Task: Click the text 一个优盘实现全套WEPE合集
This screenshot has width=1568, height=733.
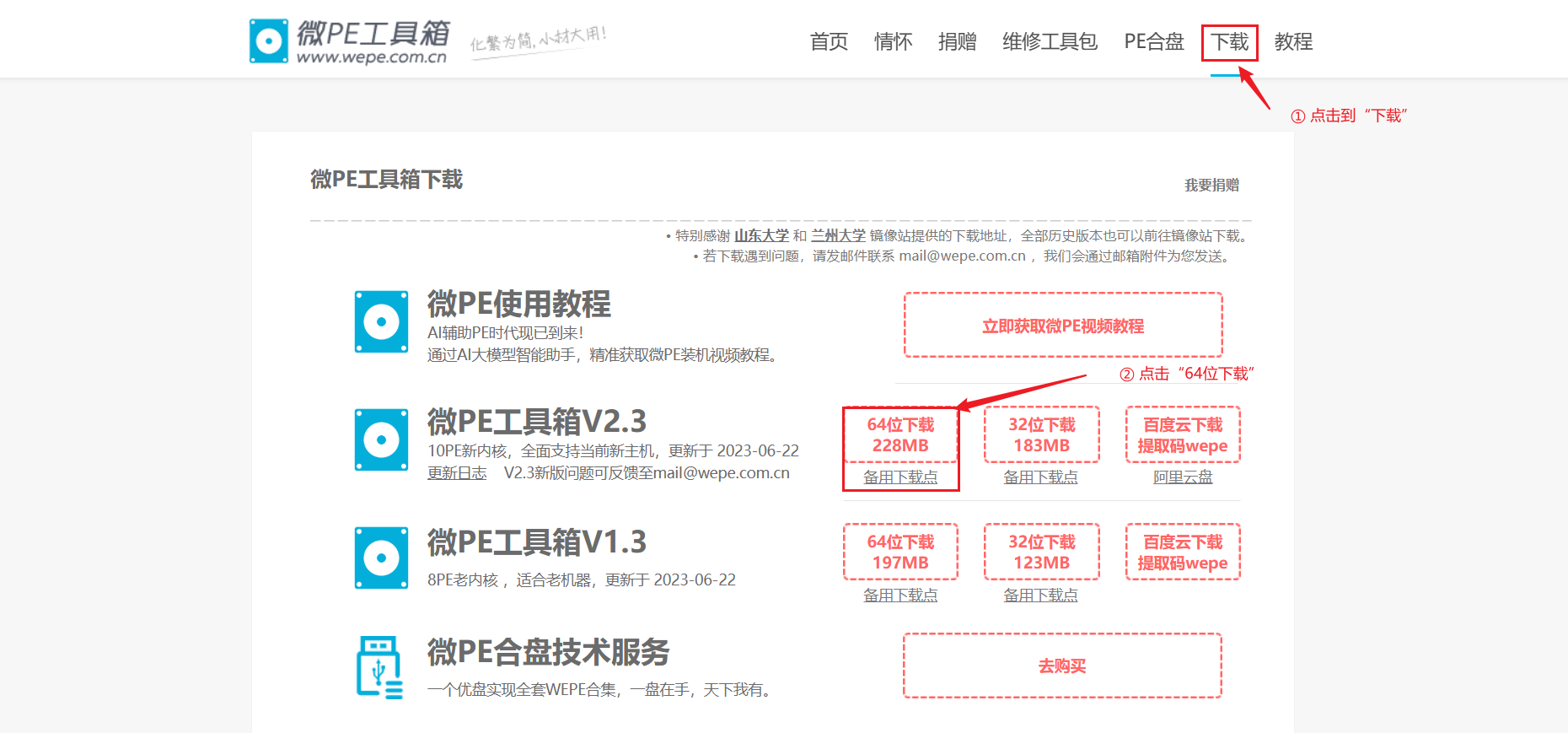Action: click(523, 690)
